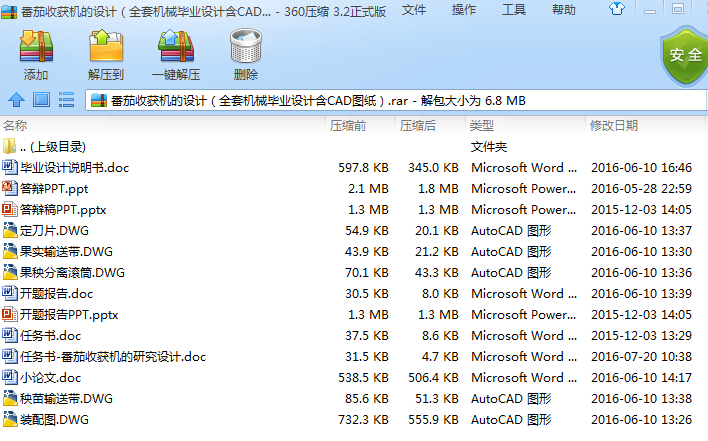Viewport: 708px width, 441px height.
Task: Click the 597.8 KB size cell
Action: [x=363, y=167]
